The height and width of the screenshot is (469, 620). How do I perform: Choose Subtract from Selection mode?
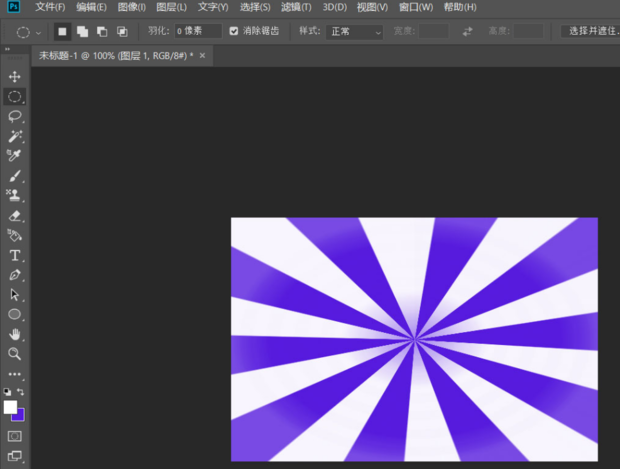coord(102,32)
